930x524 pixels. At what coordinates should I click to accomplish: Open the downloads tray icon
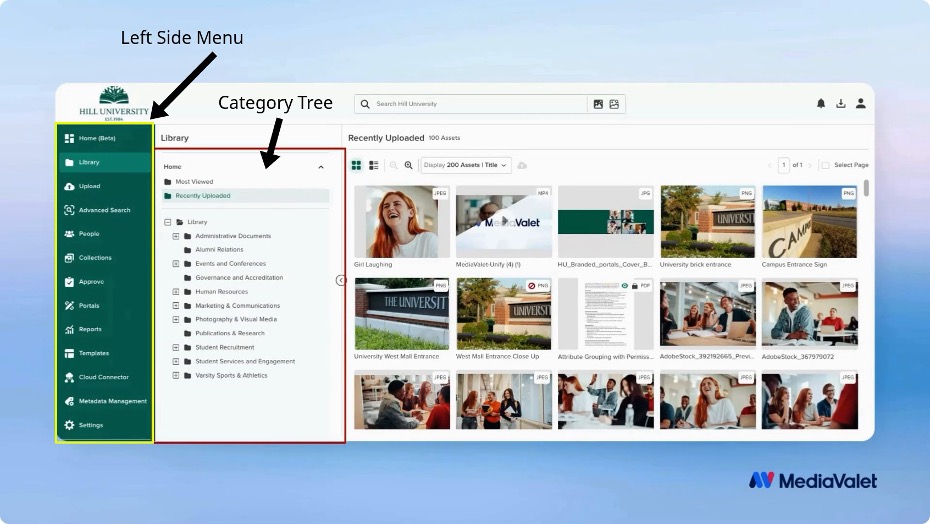(x=840, y=103)
